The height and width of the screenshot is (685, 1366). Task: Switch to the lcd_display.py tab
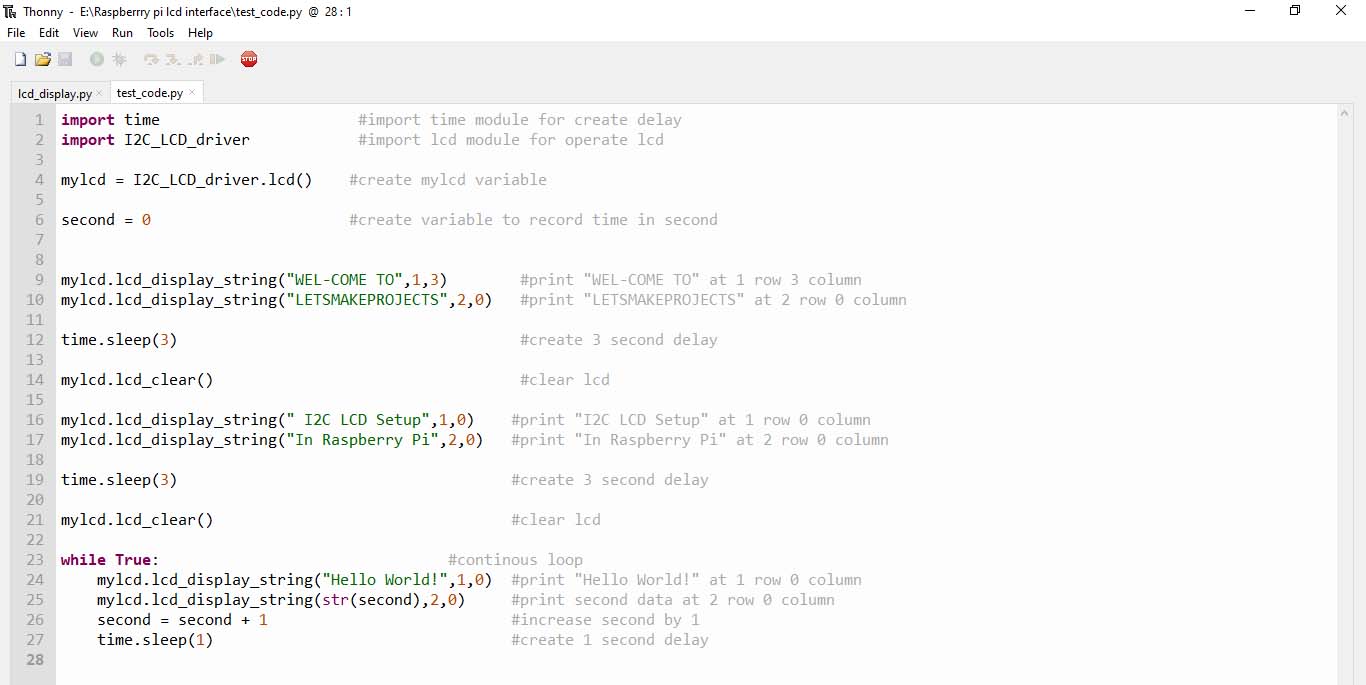point(55,93)
